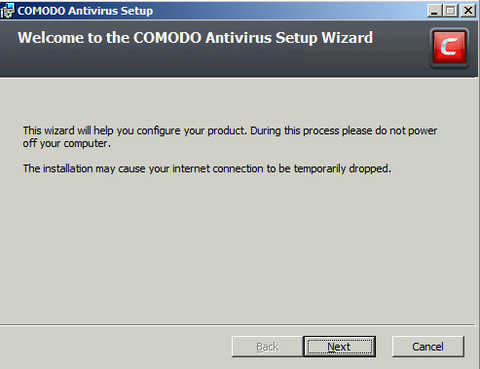Select the 'Welcome to the COMODO Antivirus Setup Wizard' heading
The image size is (480, 369).
195,38
